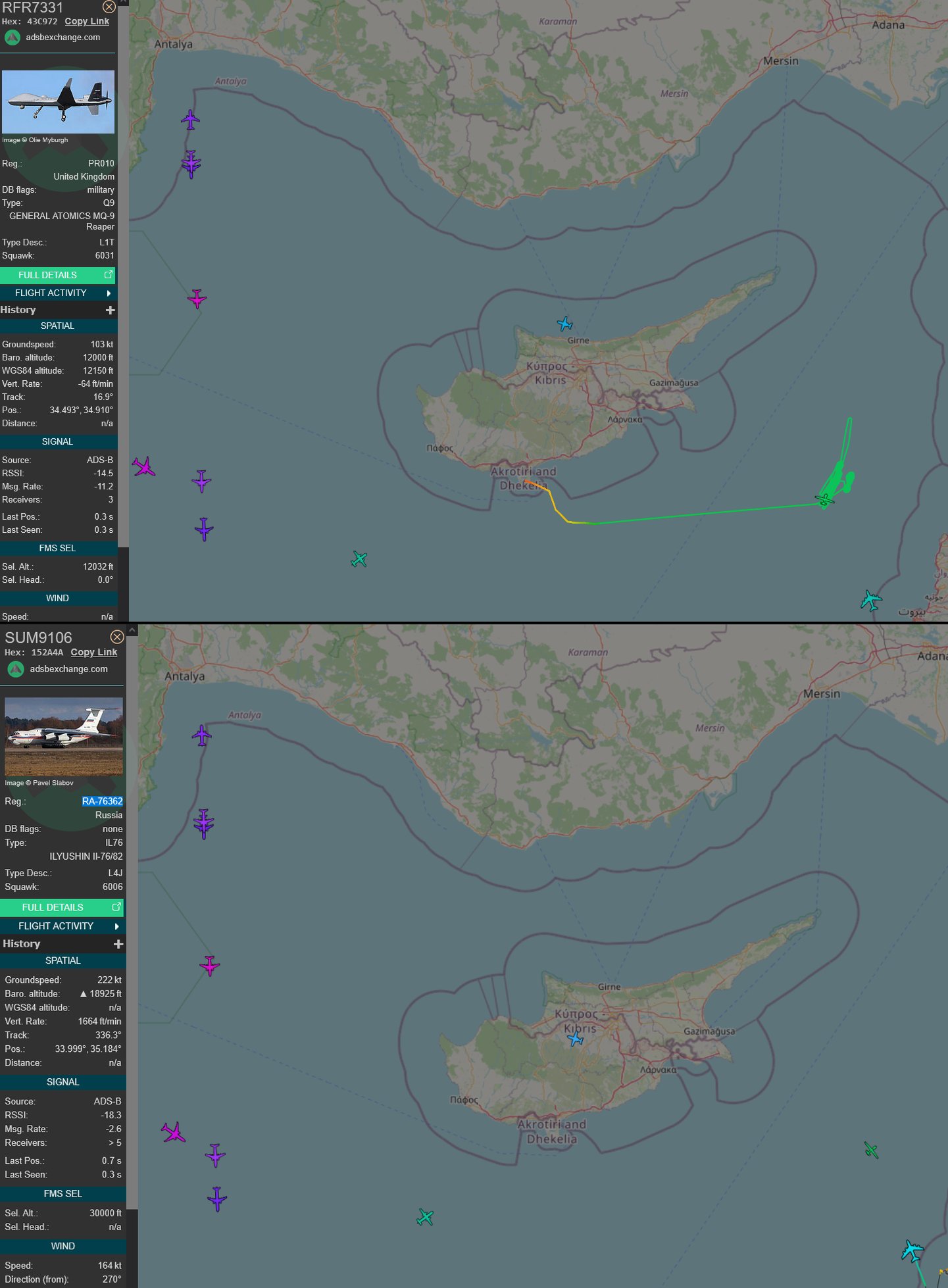Close the SUM9106 aircraft info panel

pyautogui.click(x=117, y=637)
